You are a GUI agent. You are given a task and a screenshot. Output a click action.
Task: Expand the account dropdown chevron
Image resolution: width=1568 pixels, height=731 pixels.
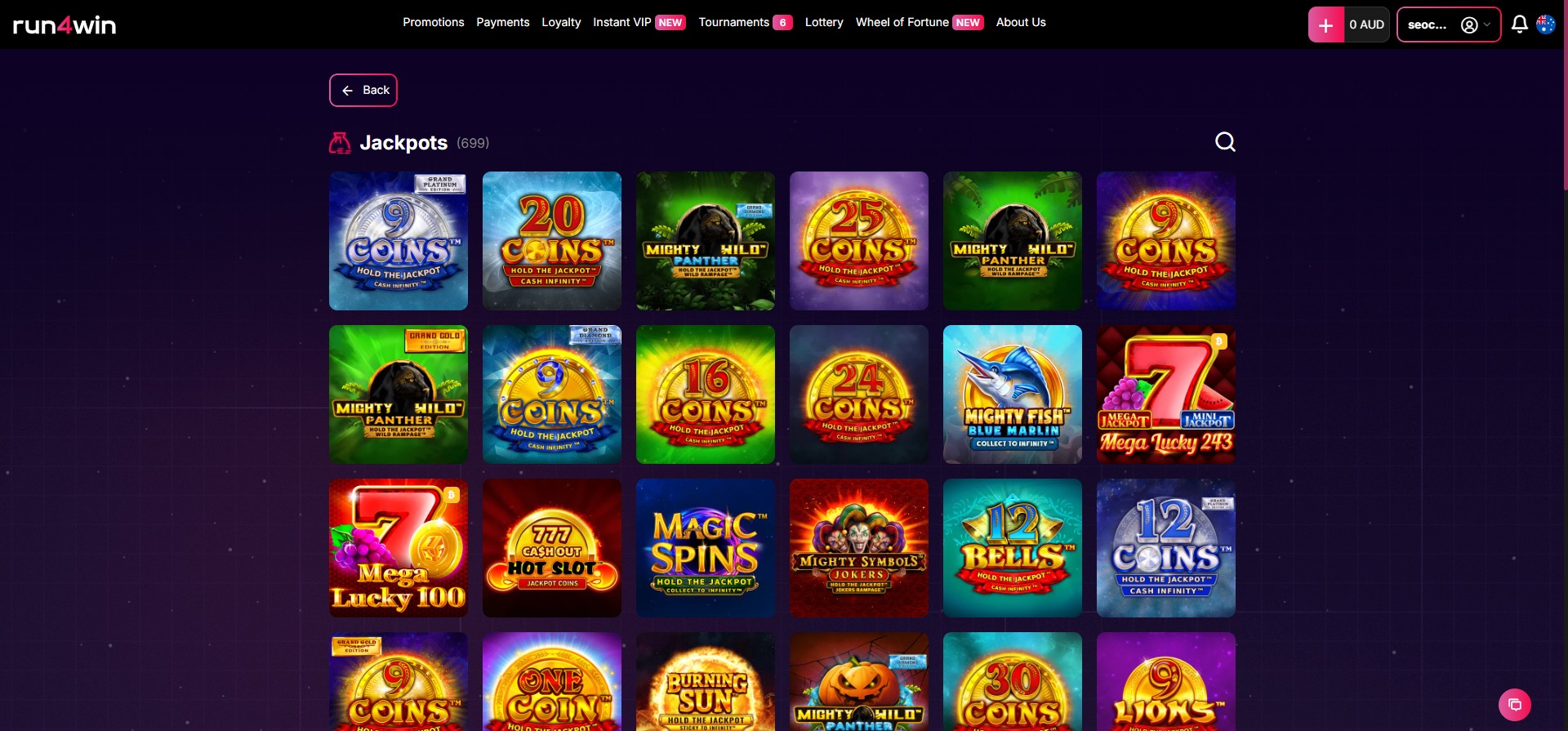tap(1487, 25)
